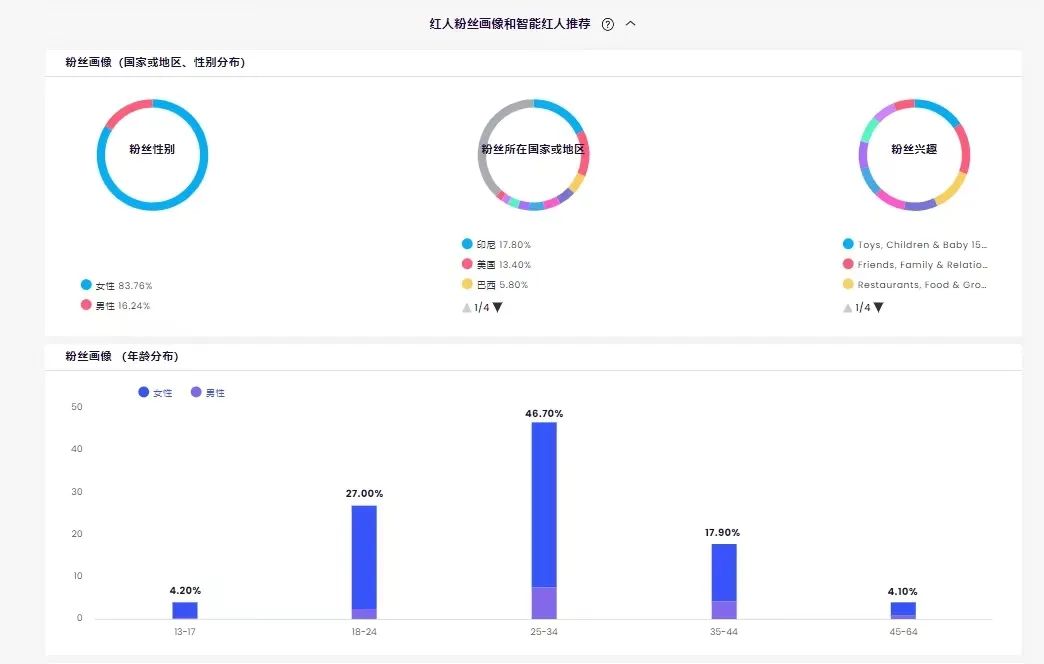Image resolution: width=1044 pixels, height=664 pixels.
Task: Toggle 巴西 5.80% country legend item
Action: pyautogui.click(x=495, y=284)
